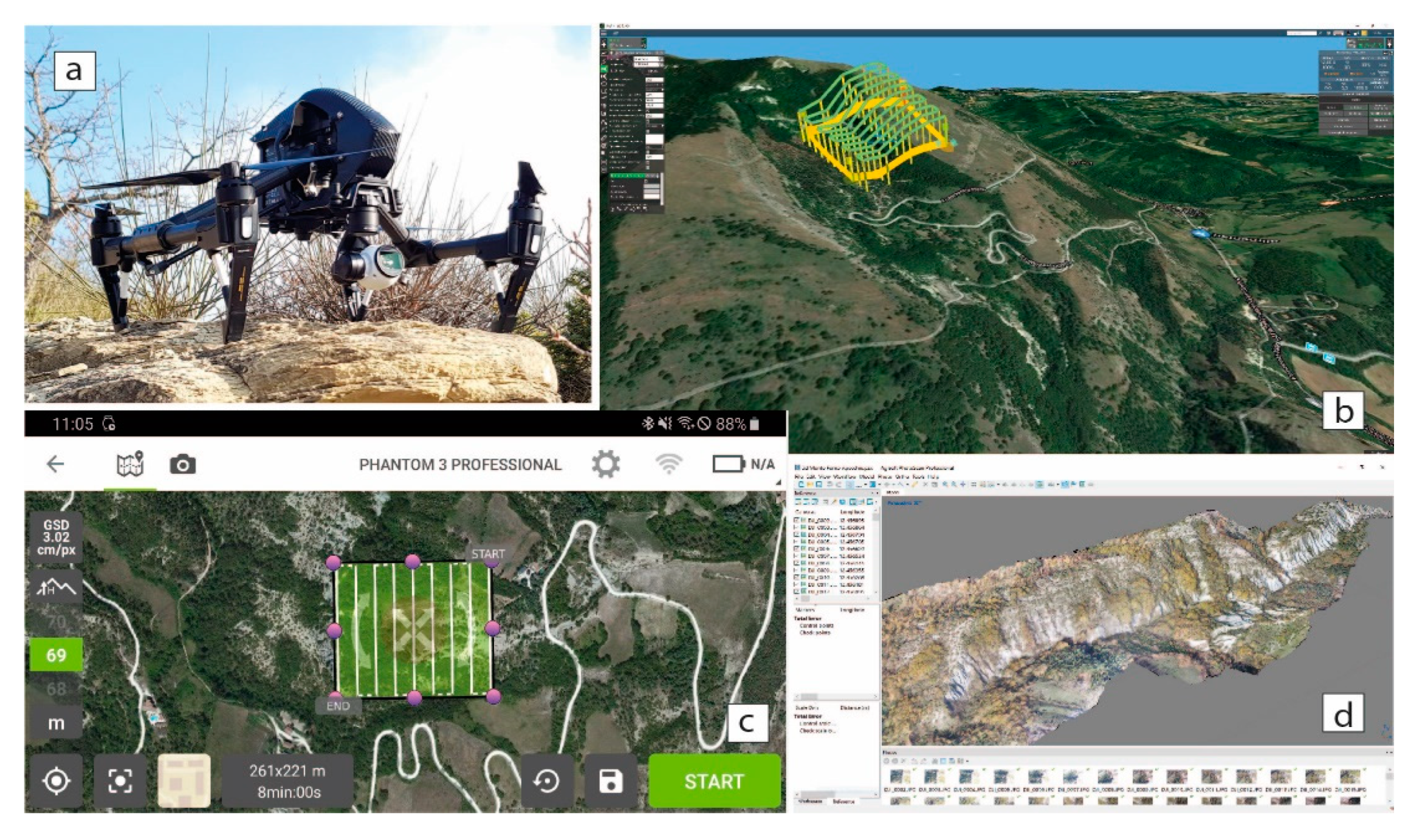This screenshot has height=840, width=1425.
Task: Open the settings gear in Pix4D toolbar
Action: [x=605, y=465]
